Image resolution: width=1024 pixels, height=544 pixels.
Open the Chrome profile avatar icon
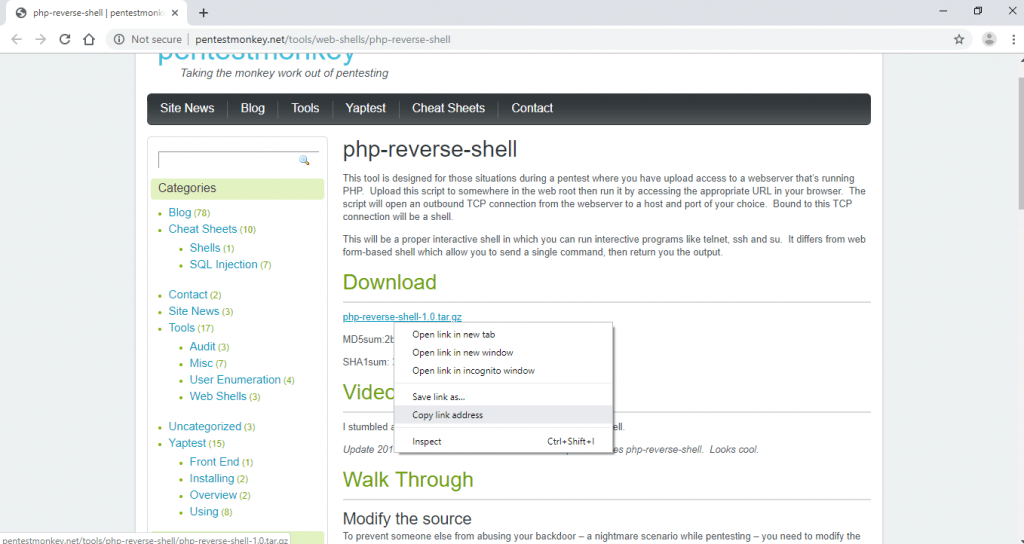989,39
